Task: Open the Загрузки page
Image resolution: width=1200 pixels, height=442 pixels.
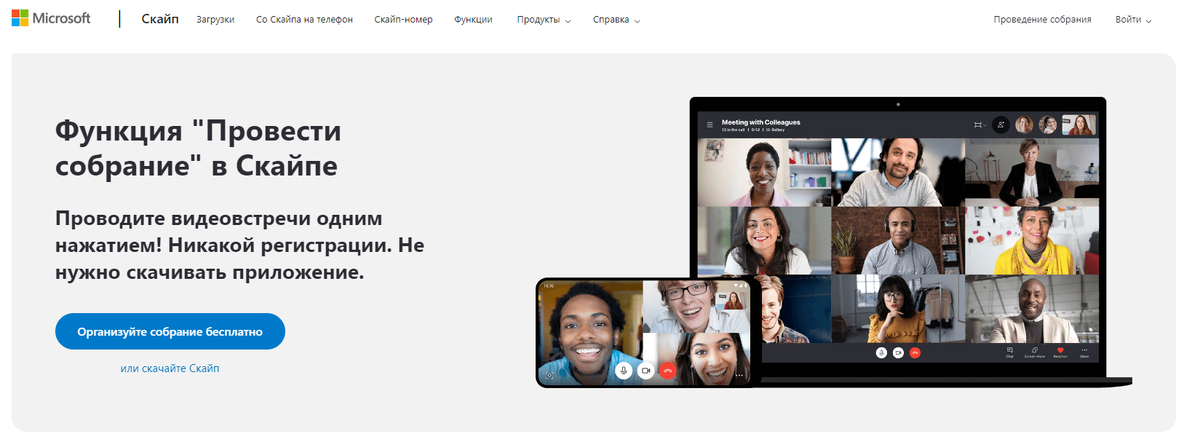Action: [215, 20]
